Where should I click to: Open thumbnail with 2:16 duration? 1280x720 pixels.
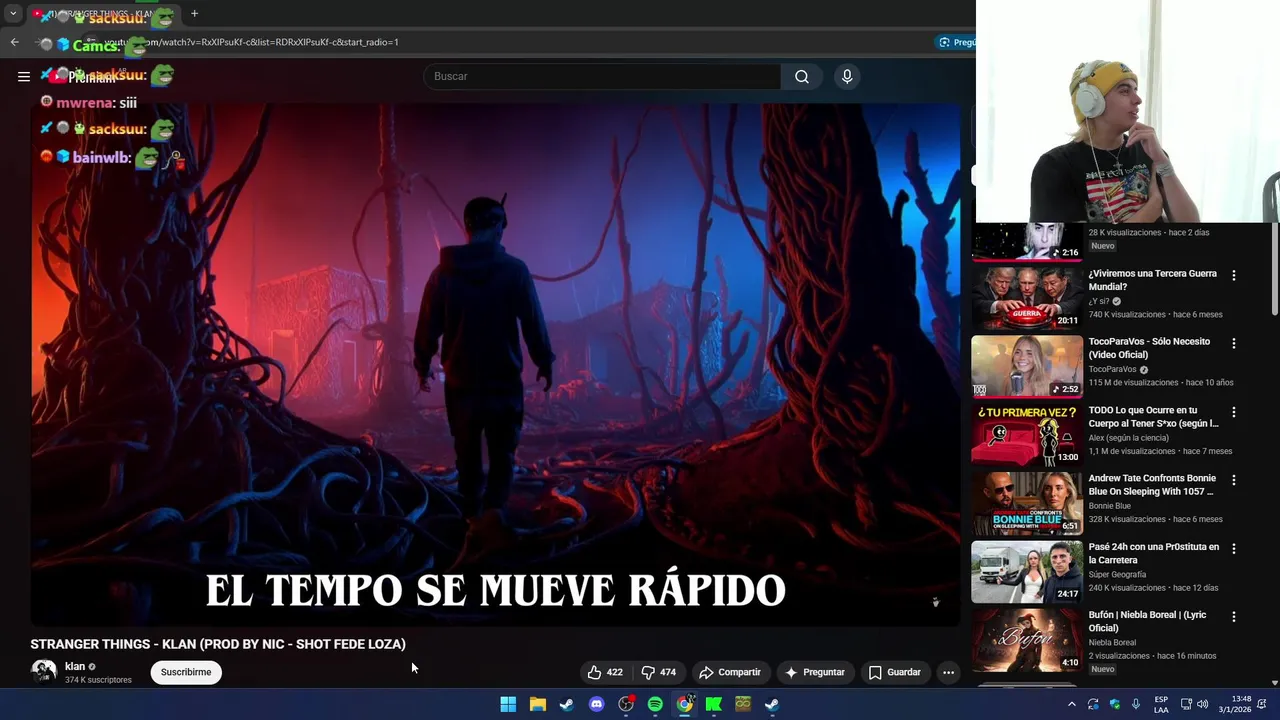point(1027,241)
